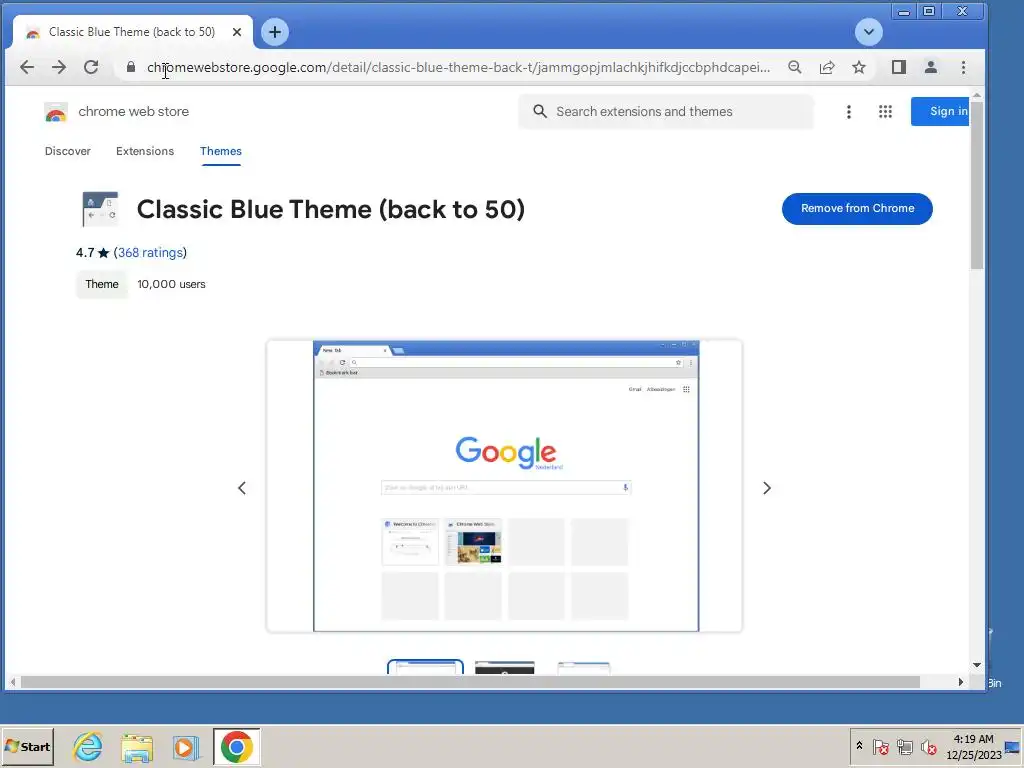Image resolution: width=1024 pixels, height=768 pixels.
Task: Open Windows Explorer folder icon in taskbar
Action: pos(137,747)
